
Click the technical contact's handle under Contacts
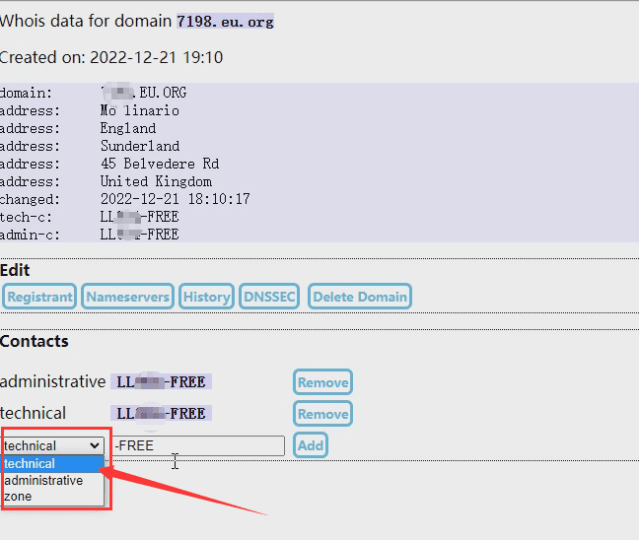(161, 414)
